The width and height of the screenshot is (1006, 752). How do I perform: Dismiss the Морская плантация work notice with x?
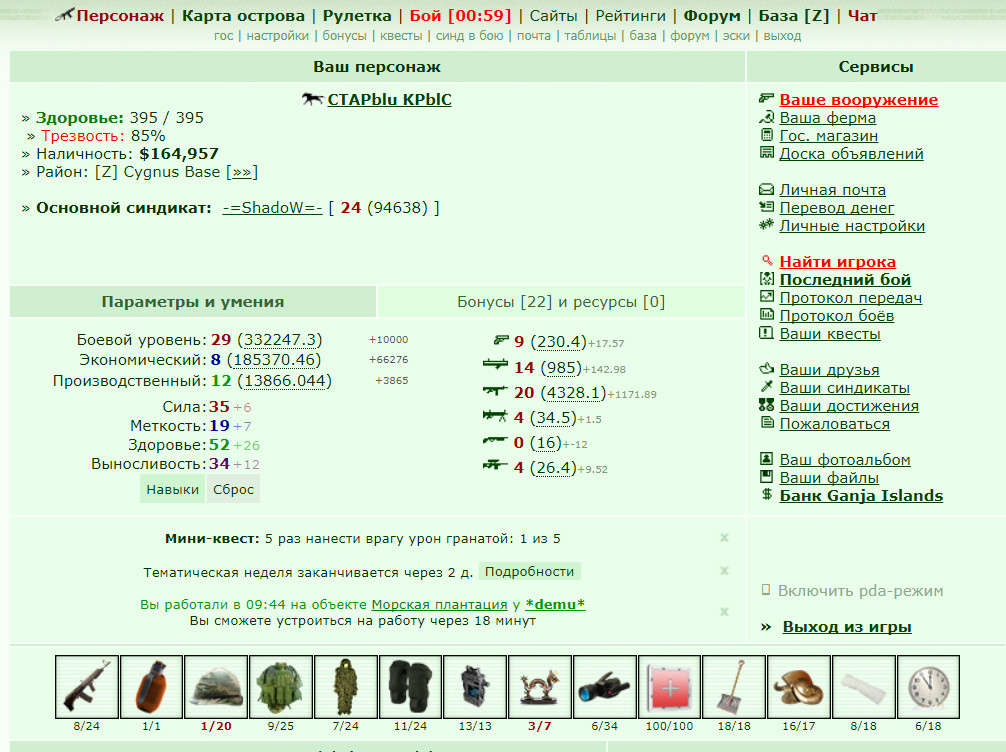(x=724, y=611)
